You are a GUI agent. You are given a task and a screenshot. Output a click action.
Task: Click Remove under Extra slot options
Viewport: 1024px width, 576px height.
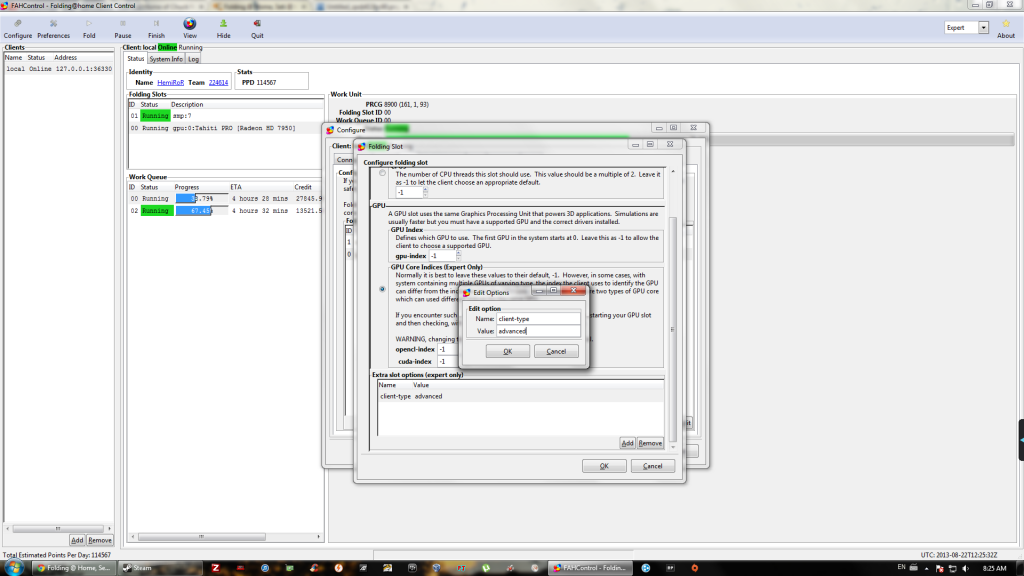650,443
